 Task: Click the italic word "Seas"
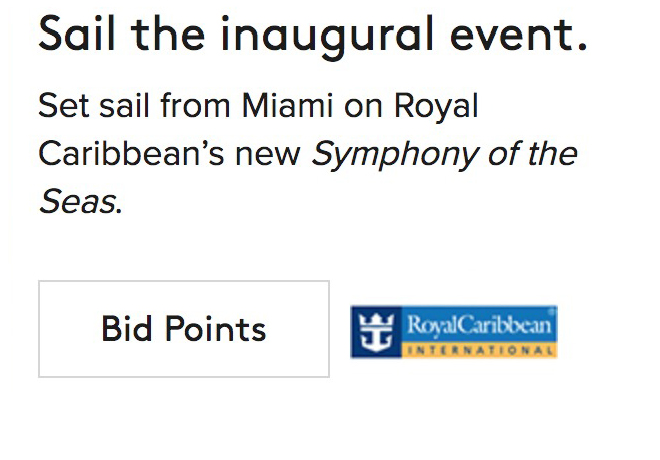[x=78, y=202]
